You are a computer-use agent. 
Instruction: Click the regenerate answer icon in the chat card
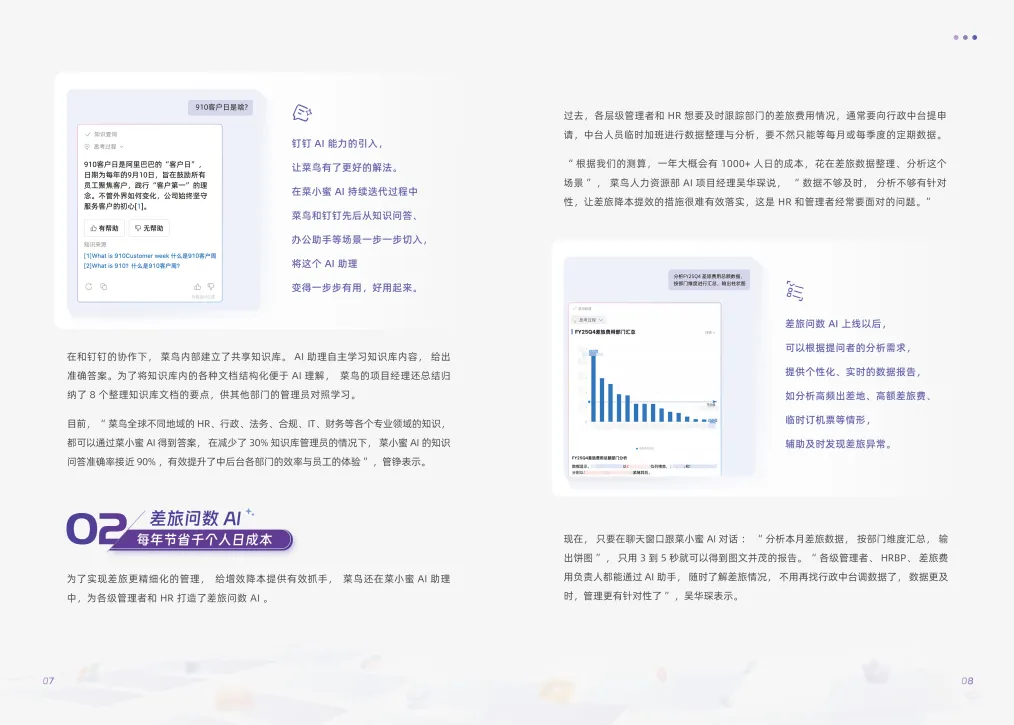coord(88,286)
